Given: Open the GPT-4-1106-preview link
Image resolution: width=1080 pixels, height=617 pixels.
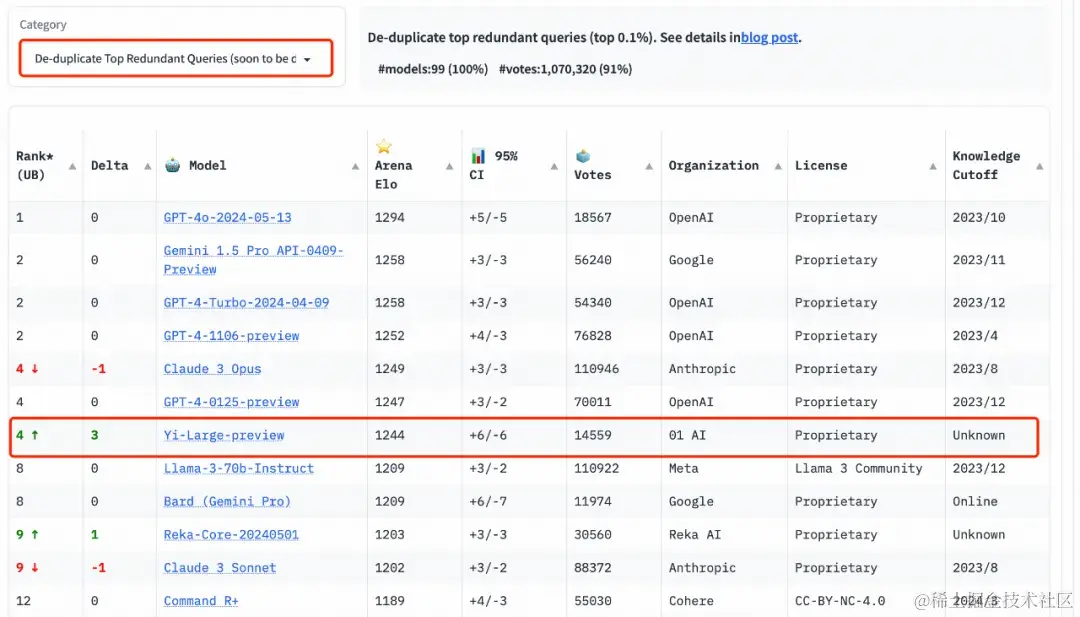Looking at the screenshot, I should [231, 336].
